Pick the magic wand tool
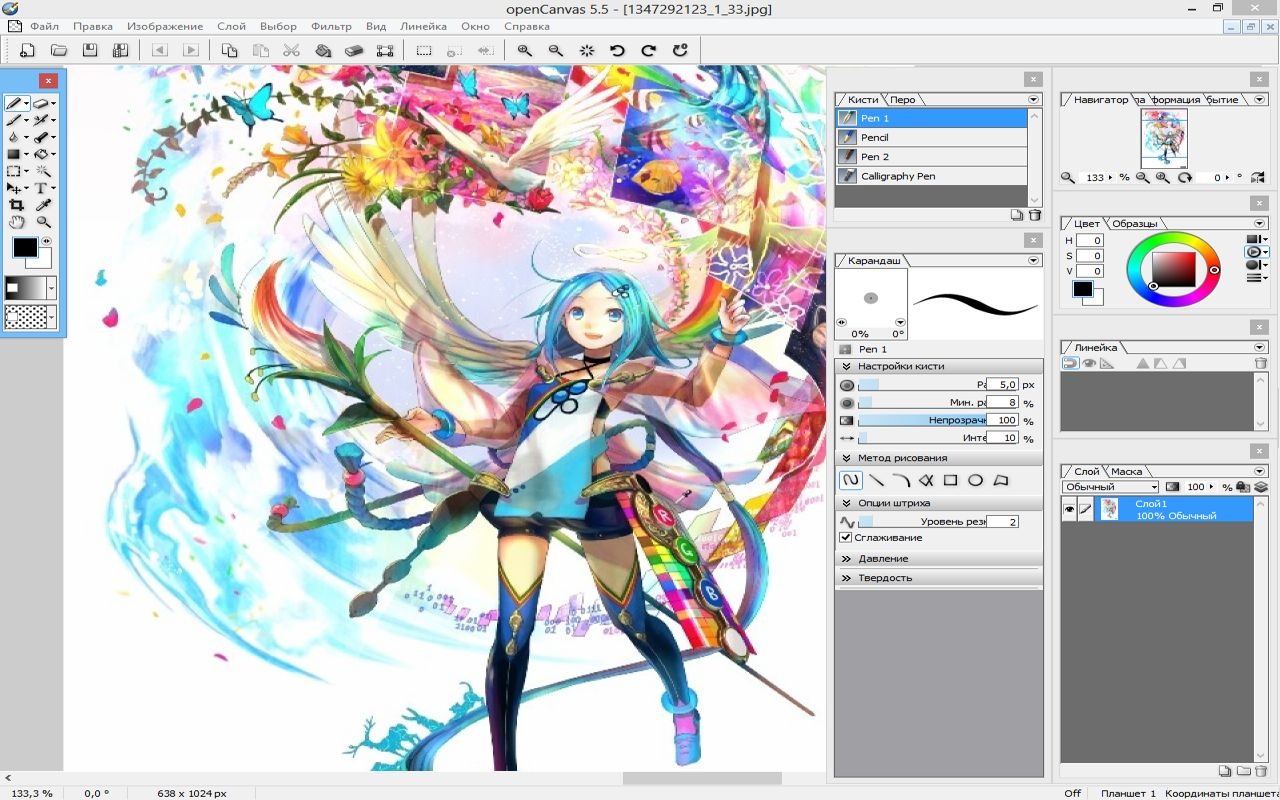Viewport: 1280px width, 800px height. 43,171
